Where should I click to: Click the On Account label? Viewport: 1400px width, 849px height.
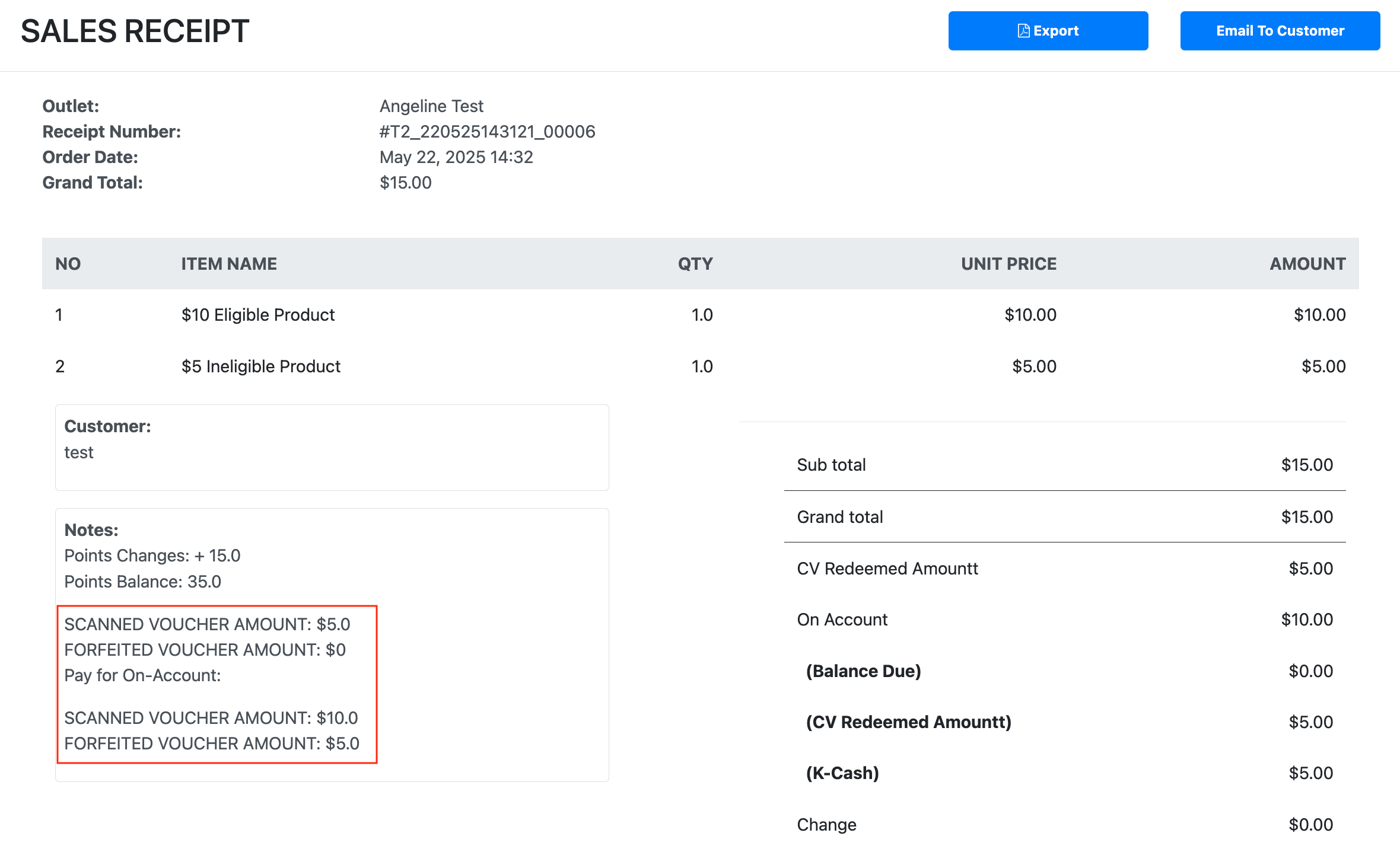click(x=842, y=620)
